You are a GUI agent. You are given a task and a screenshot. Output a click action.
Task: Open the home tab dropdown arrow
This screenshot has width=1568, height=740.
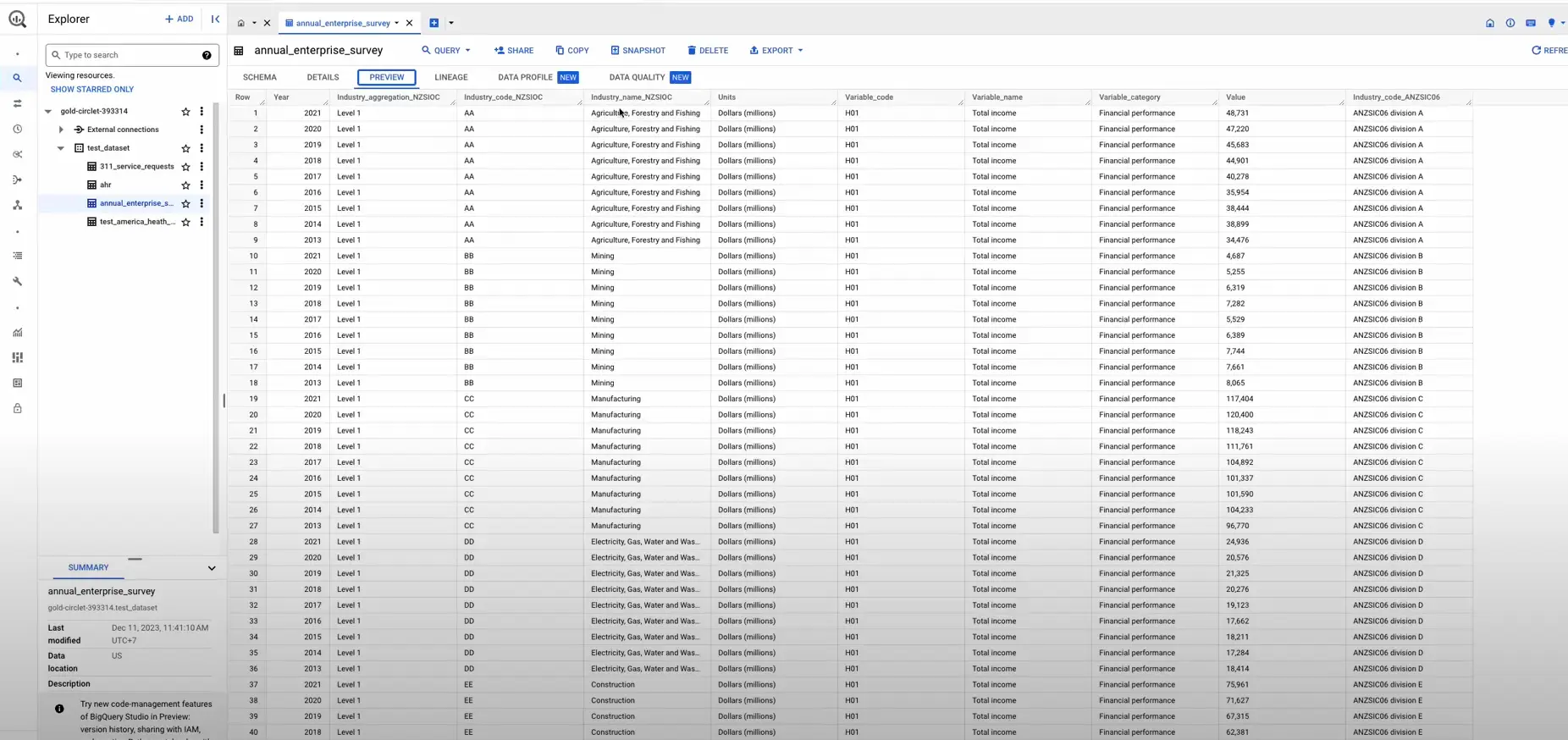point(254,23)
